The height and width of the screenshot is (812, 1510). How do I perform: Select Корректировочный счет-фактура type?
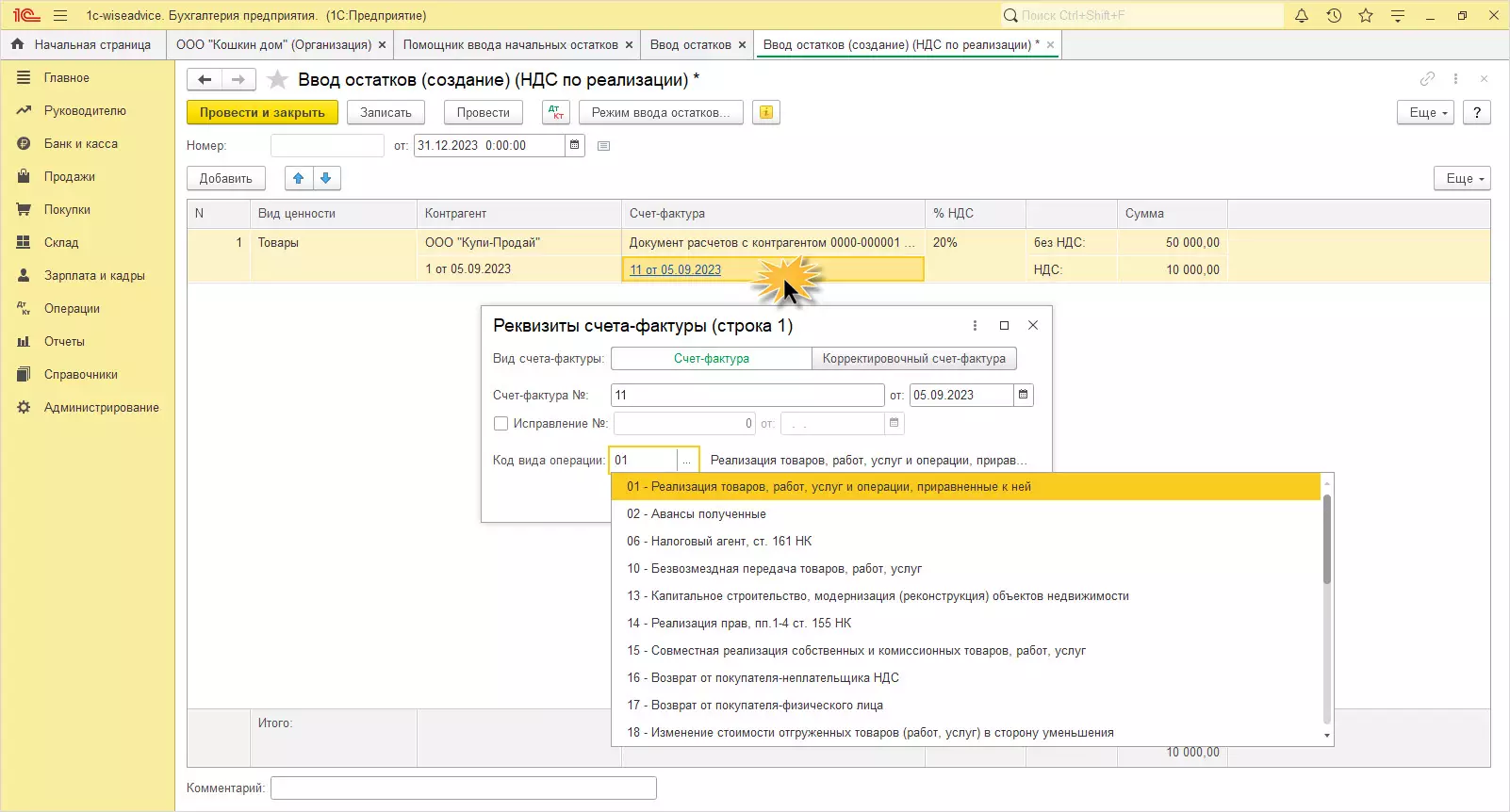pos(913,359)
